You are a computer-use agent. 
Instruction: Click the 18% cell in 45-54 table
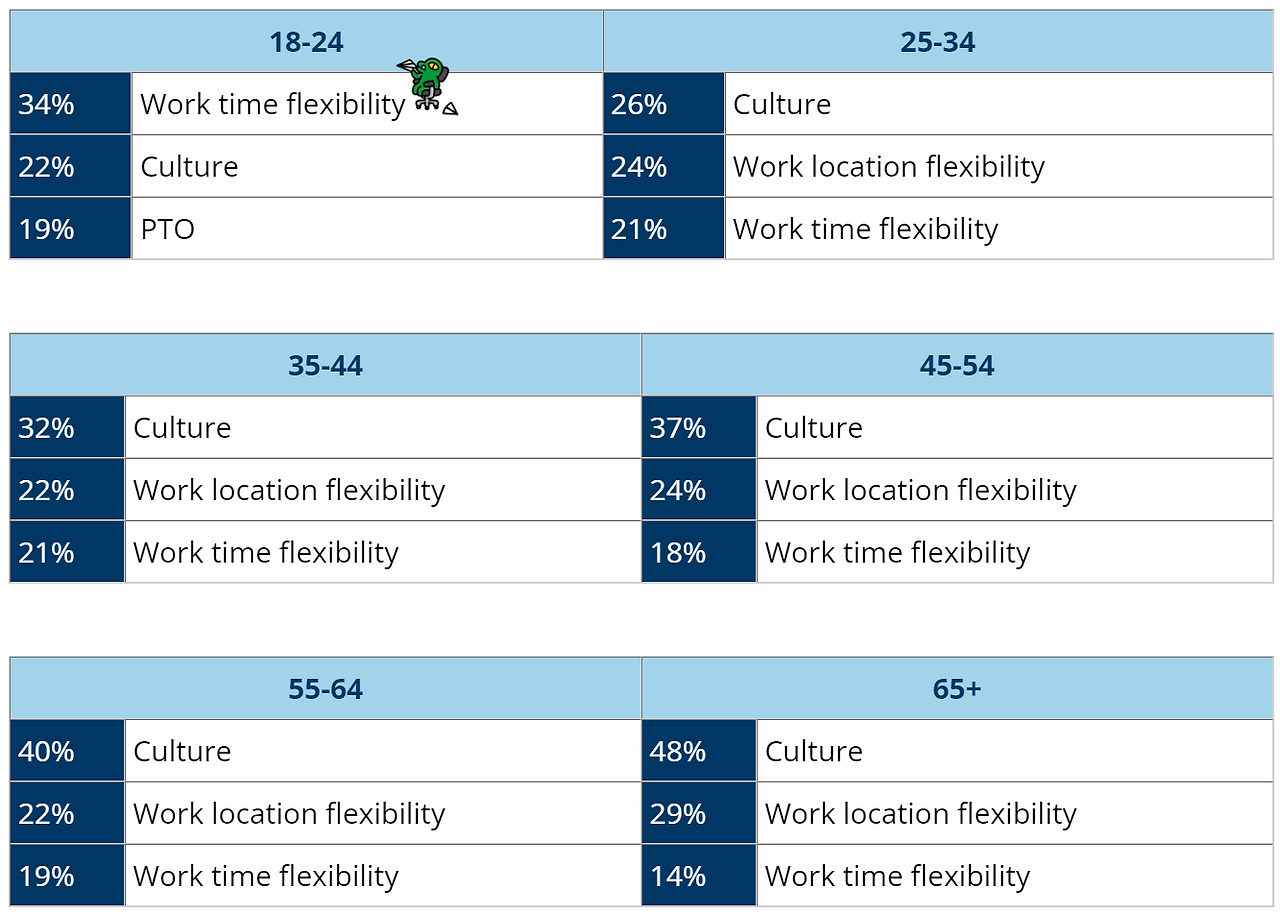tap(699, 552)
